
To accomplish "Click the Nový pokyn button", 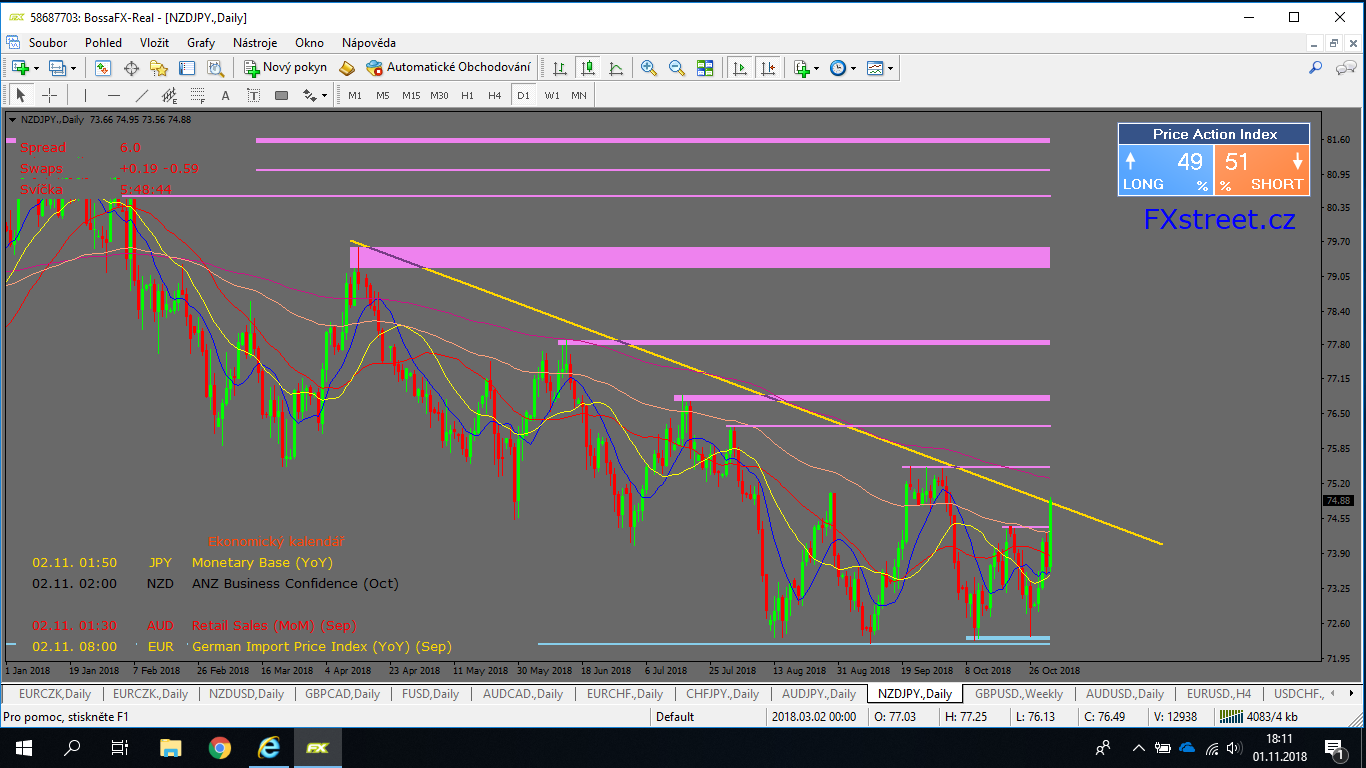I will point(285,68).
